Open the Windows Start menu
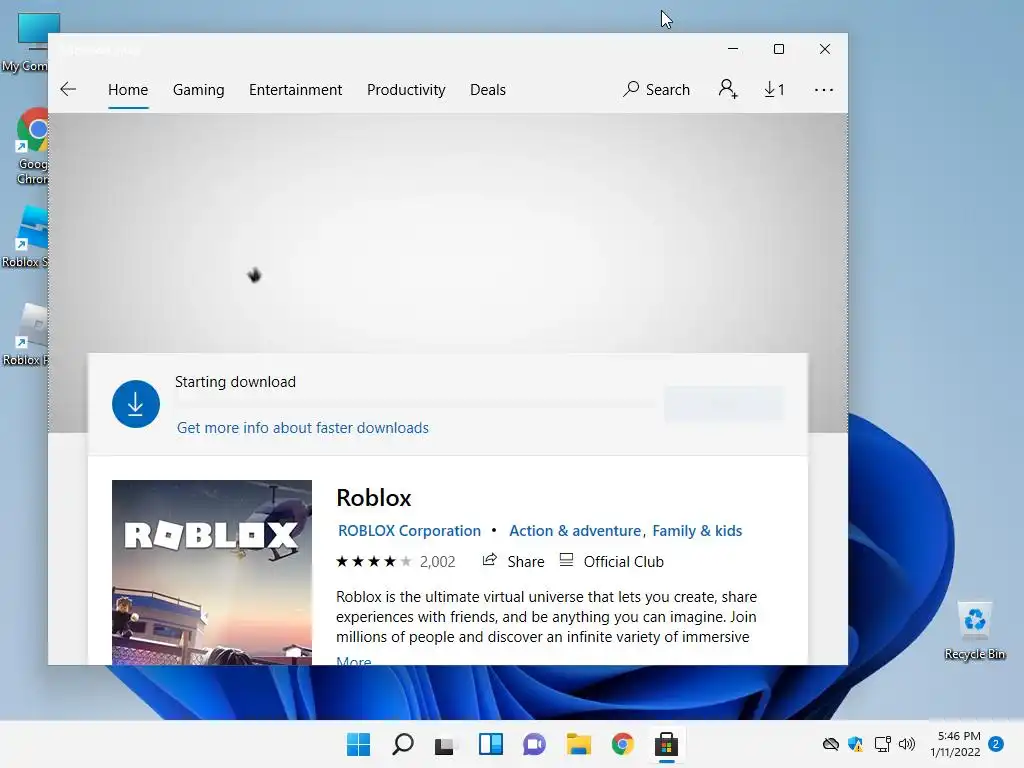 [359, 744]
